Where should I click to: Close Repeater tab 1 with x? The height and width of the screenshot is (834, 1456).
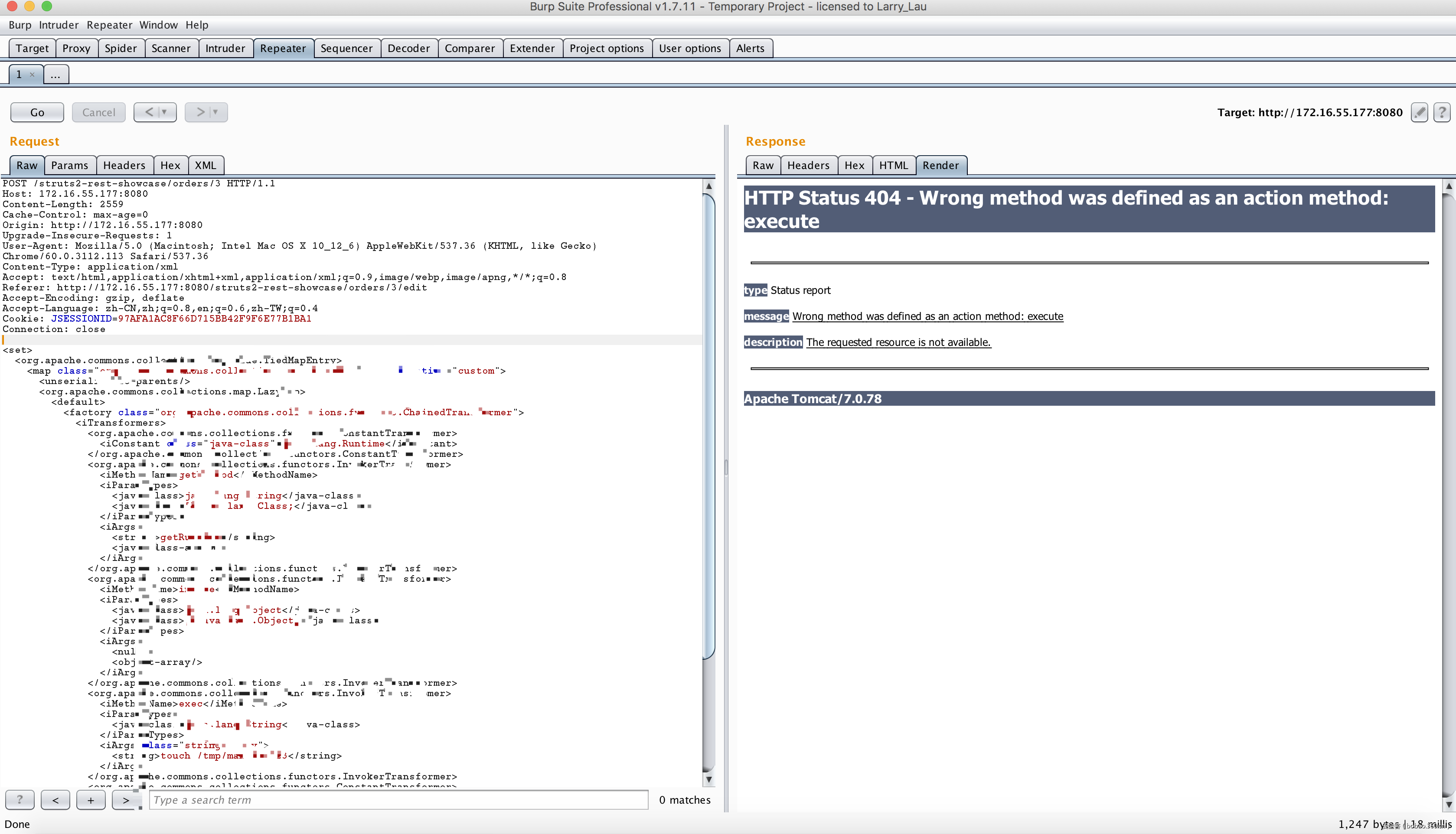point(32,75)
